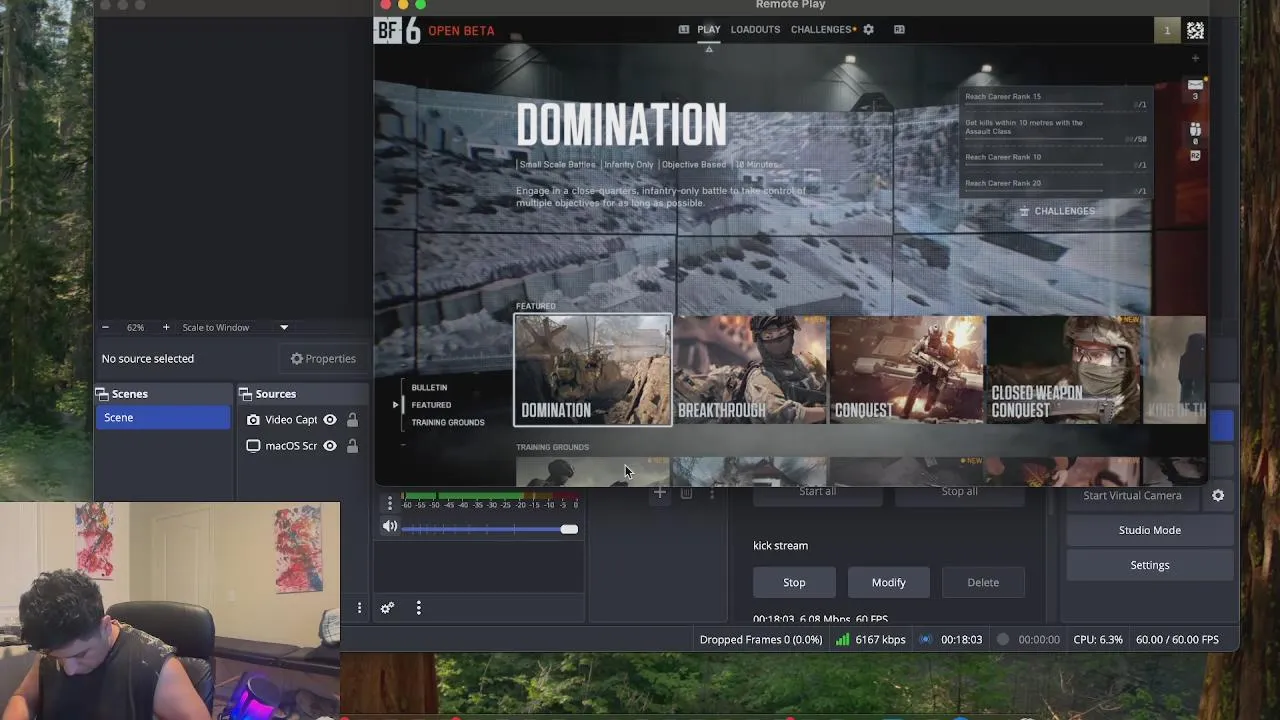Screen dimensions: 1280x720
Task: Click the Dropped Frames status text
Action: (x=761, y=640)
